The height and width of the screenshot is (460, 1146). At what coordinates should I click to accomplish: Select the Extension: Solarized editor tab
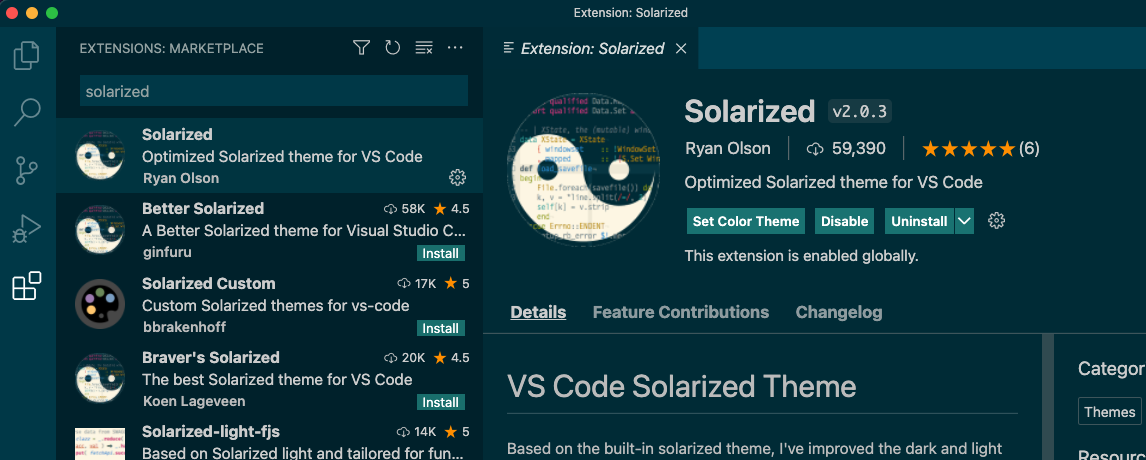pyautogui.click(x=591, y=48)
